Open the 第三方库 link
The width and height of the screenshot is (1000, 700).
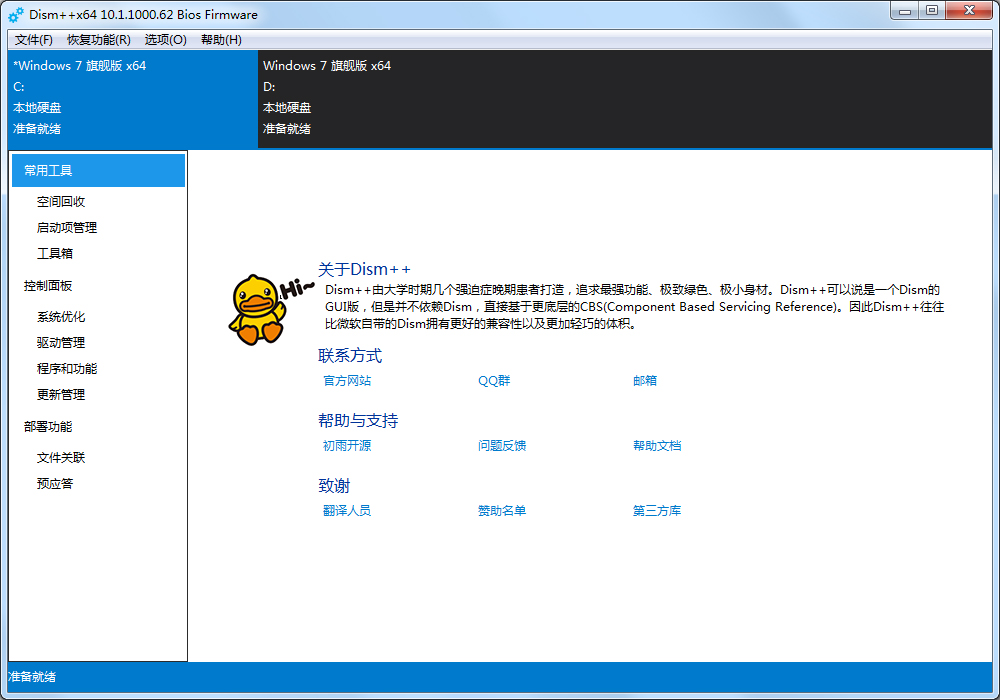click(x=657, y=511)
